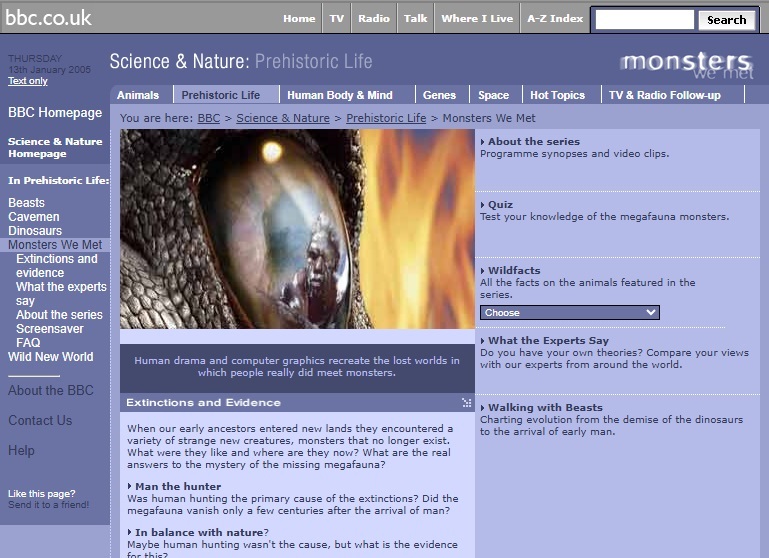
Task: Open Talk in the top bar
Action: (415, 19)
